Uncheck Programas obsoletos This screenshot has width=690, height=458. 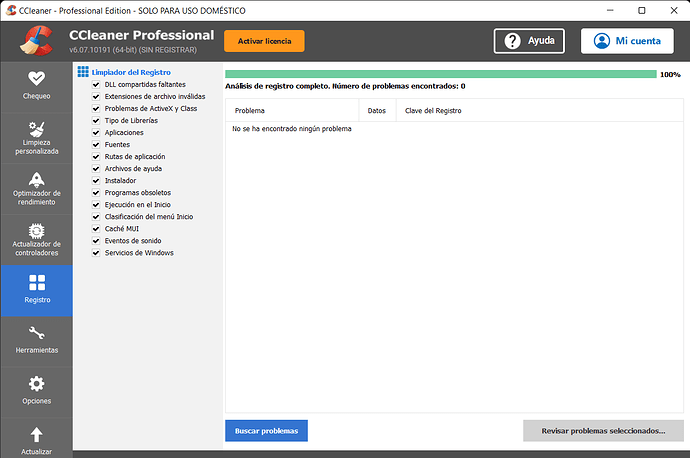96,193
